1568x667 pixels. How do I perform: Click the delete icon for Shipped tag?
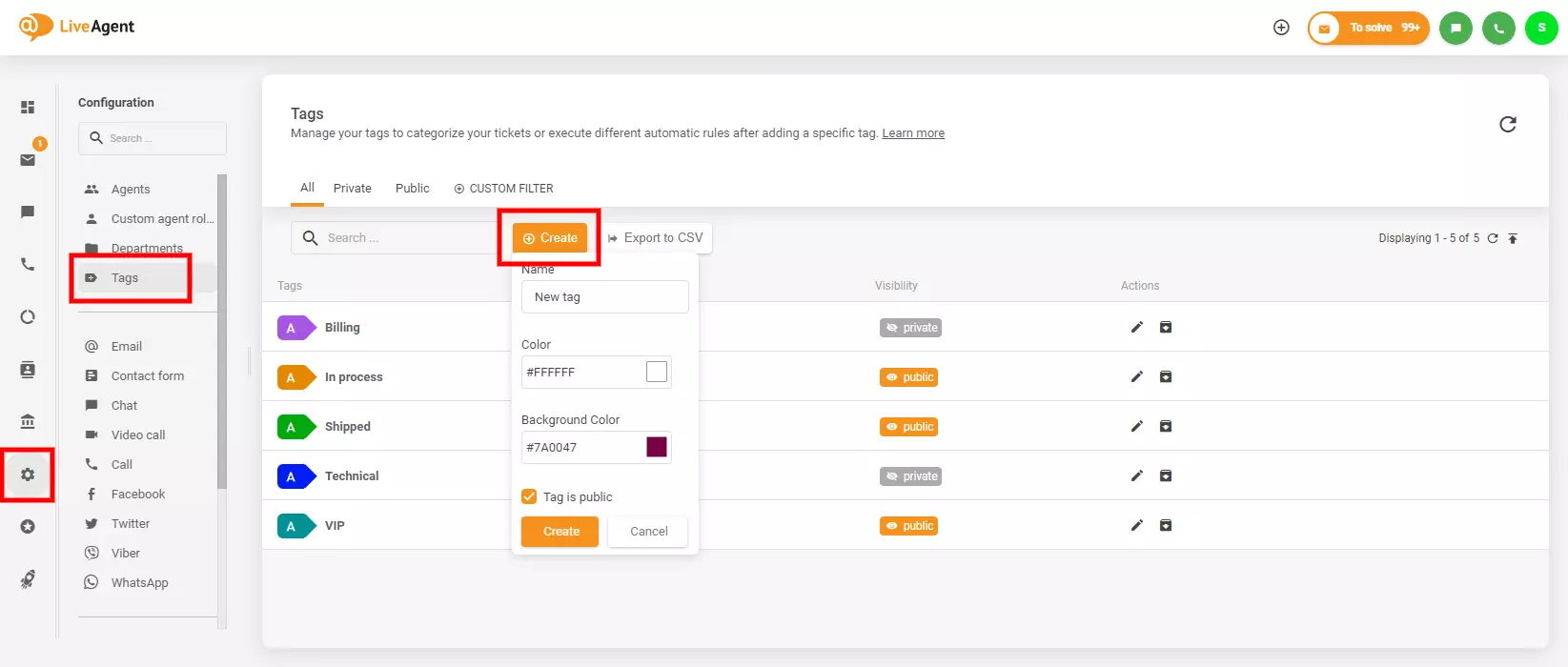tap(1165, 427)
